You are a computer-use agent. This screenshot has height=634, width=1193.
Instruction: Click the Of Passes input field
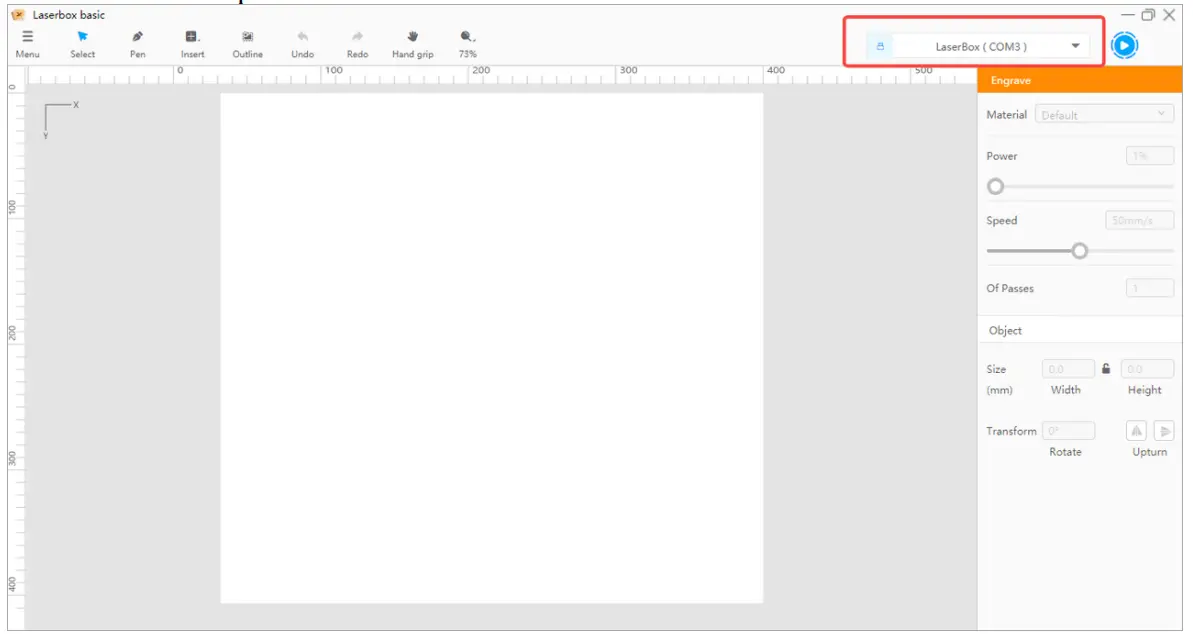click(x=1150, y=288)
